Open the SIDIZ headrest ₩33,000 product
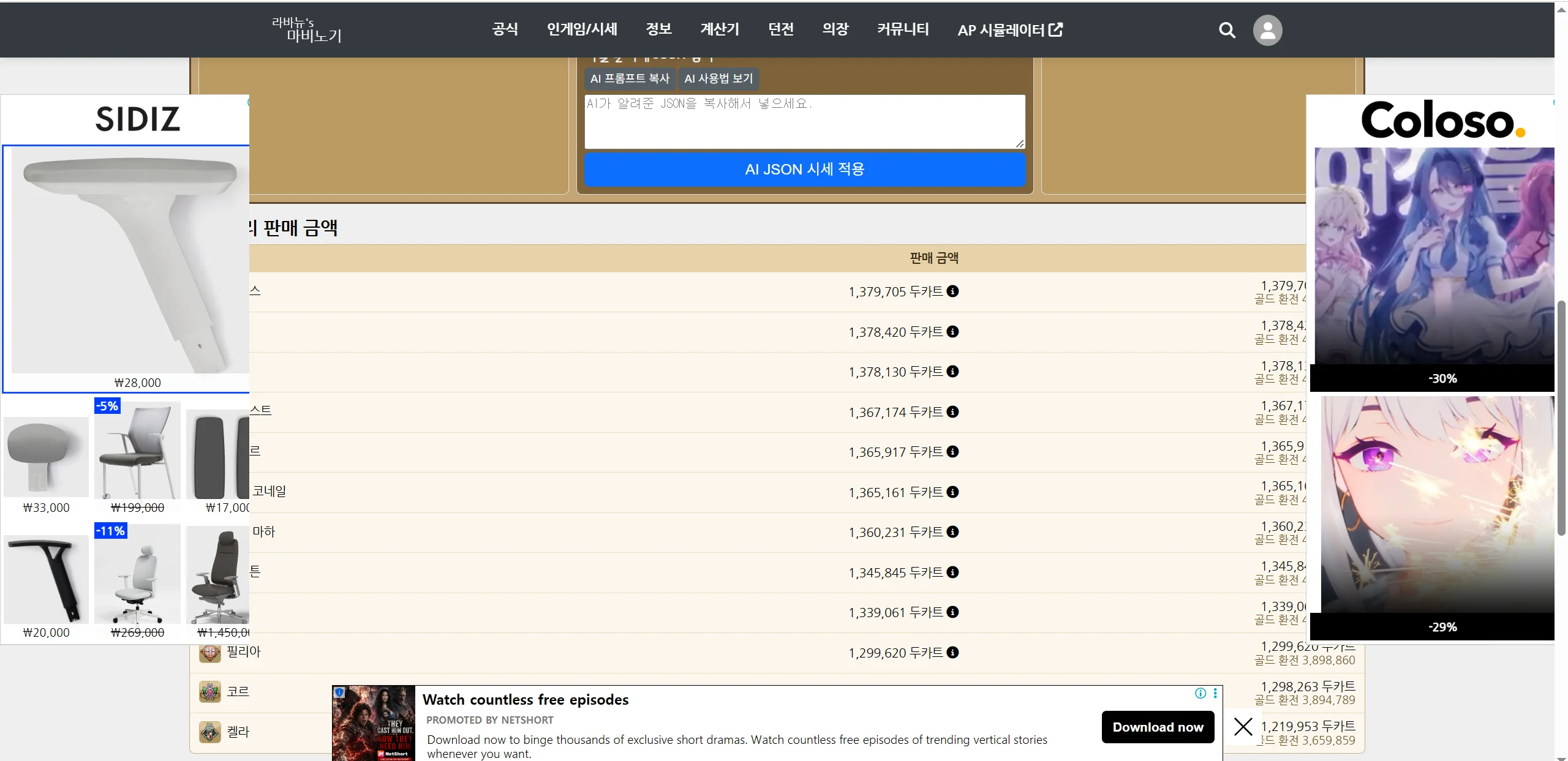The width and height of the screenshot is (1568, 761). click(46, 457)
